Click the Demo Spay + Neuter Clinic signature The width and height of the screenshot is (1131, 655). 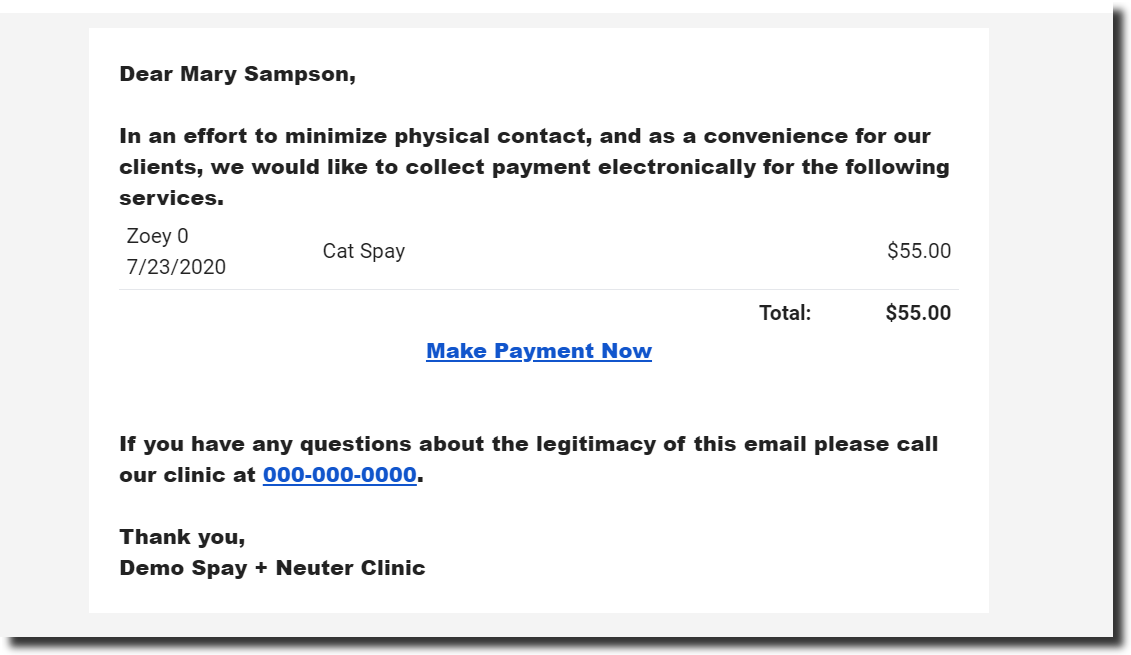pos(272,568)
